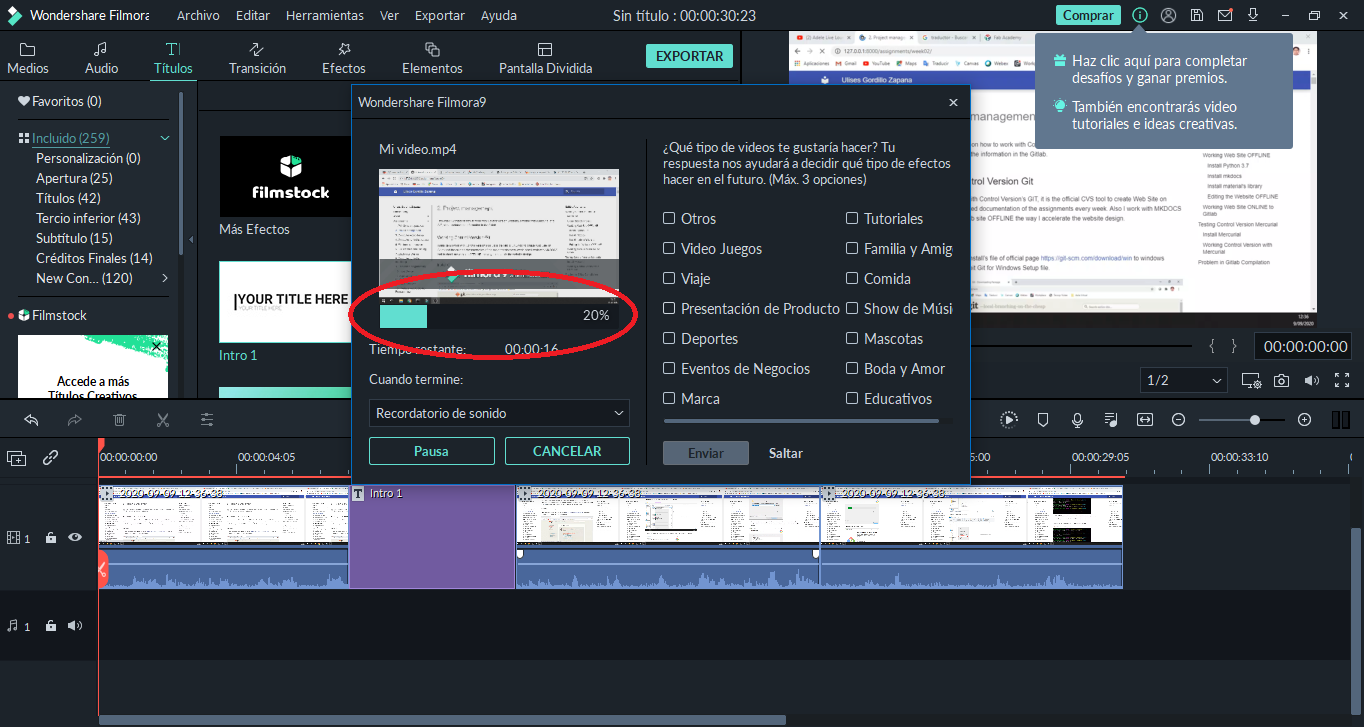This screenshot has width=1364, height=727.
Task: Click the render preview icon
Action: (1009, 420)
